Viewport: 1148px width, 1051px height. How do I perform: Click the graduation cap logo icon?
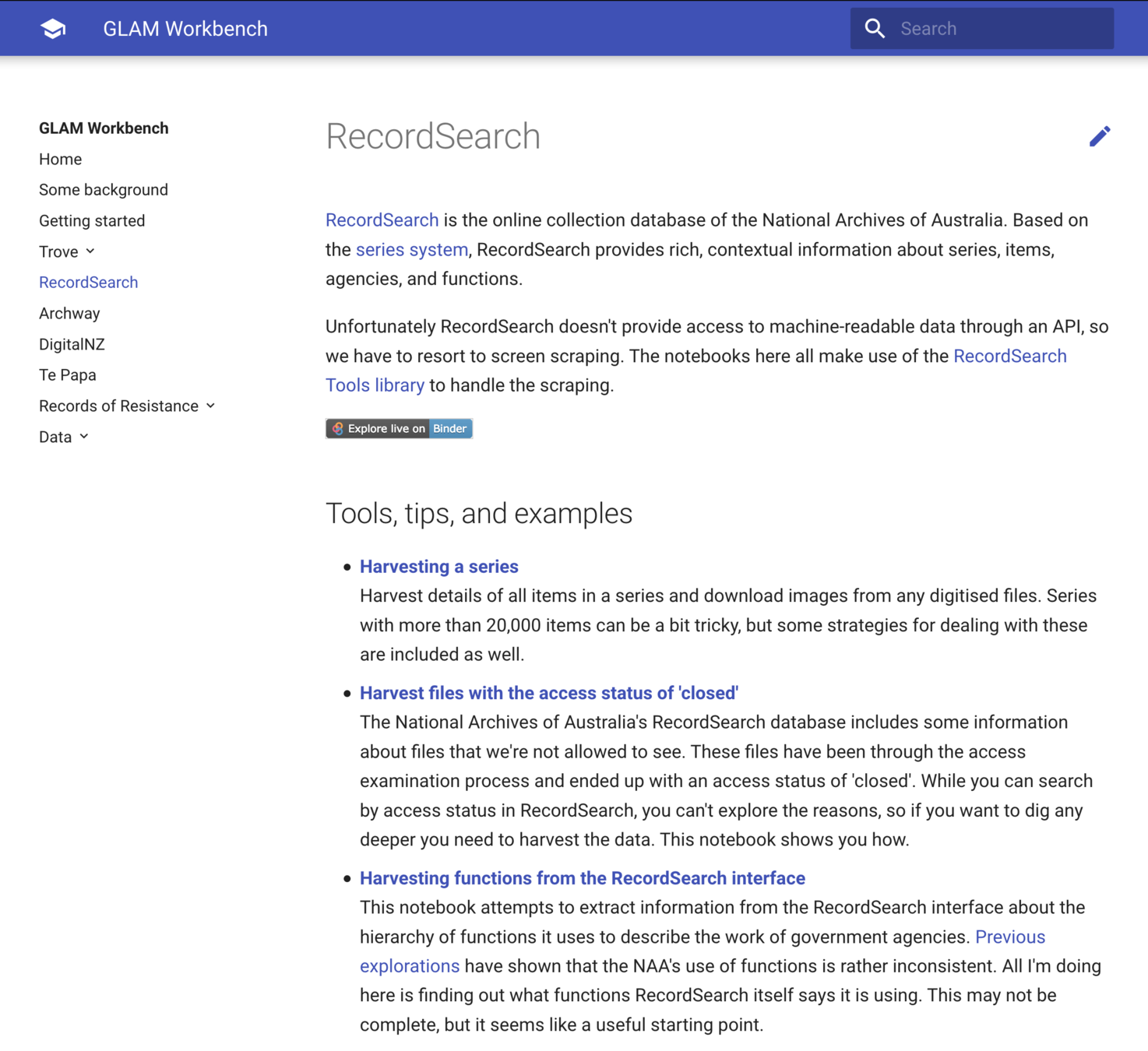point(53,29)
